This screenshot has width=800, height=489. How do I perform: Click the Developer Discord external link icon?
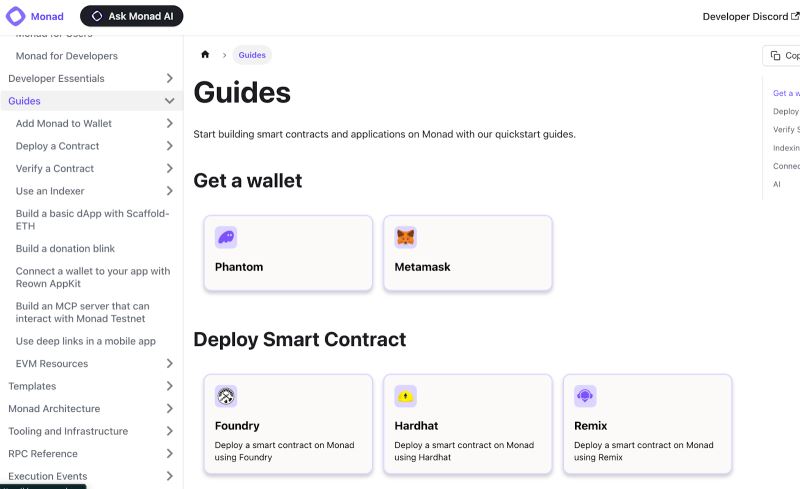795,16
